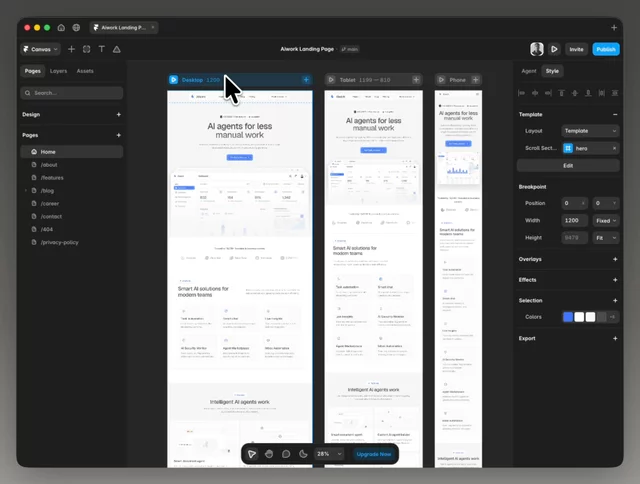Play the Desktop breakpoint preview
The image size is (640, 484).
click(173, 80)
